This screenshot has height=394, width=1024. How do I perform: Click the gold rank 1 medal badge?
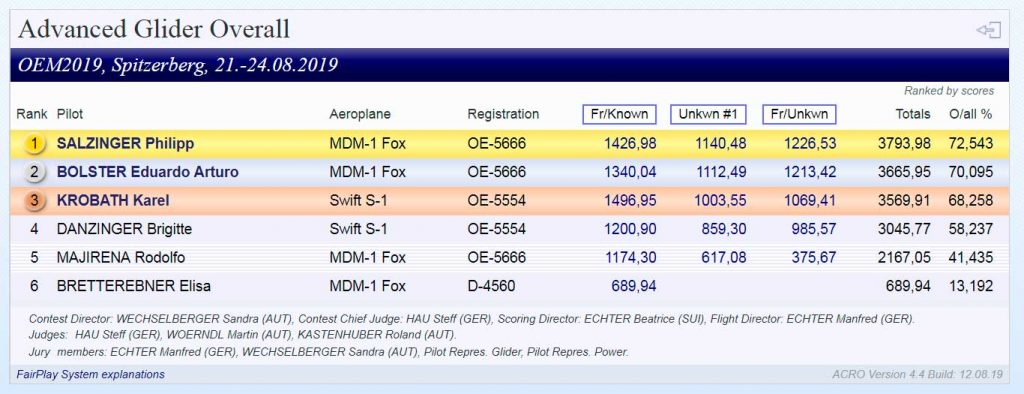click(x=35, y=144)
